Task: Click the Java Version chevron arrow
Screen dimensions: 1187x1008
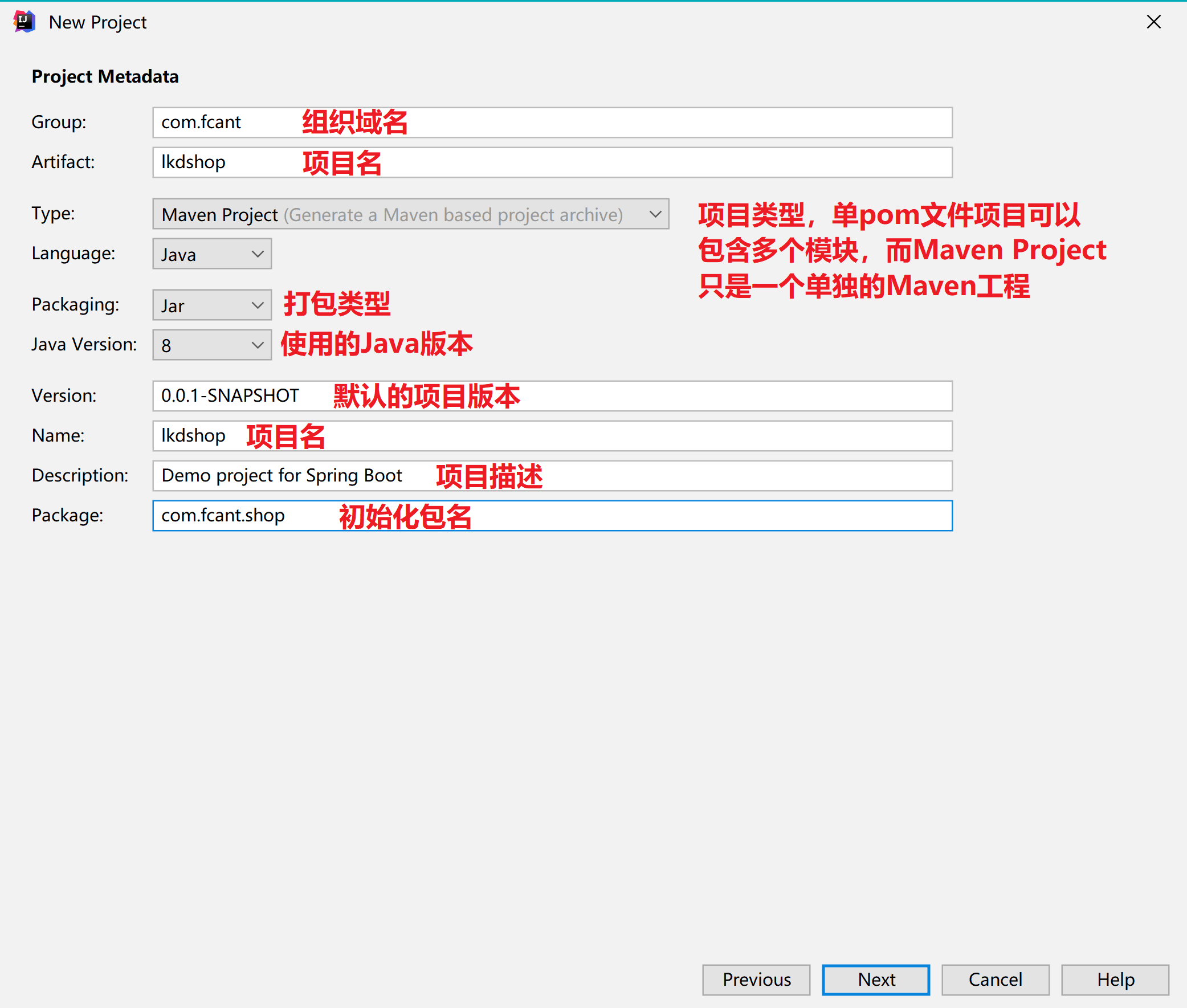Action: (258, 345)
